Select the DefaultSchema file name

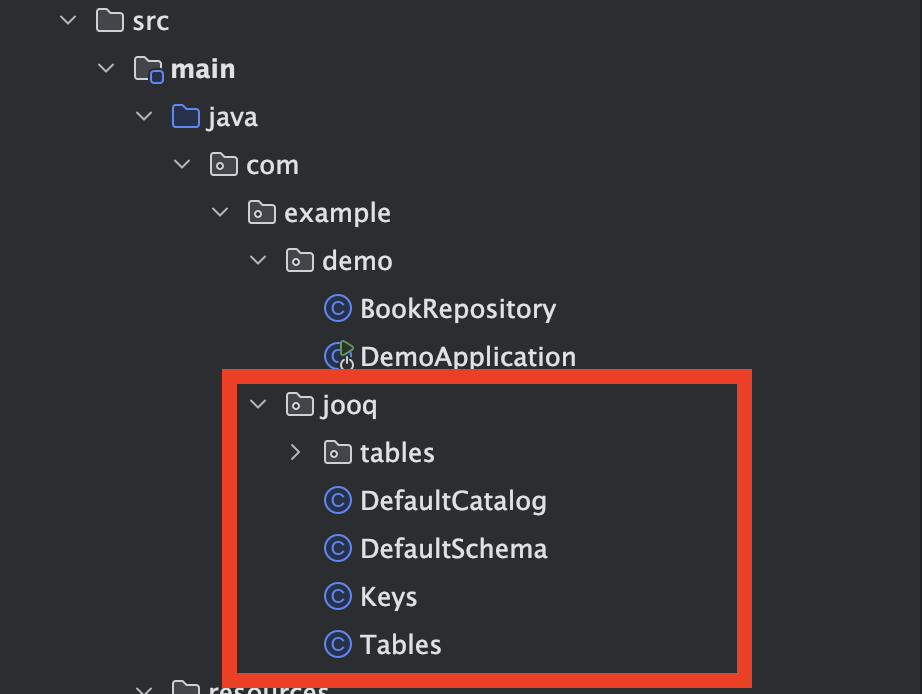454,549
